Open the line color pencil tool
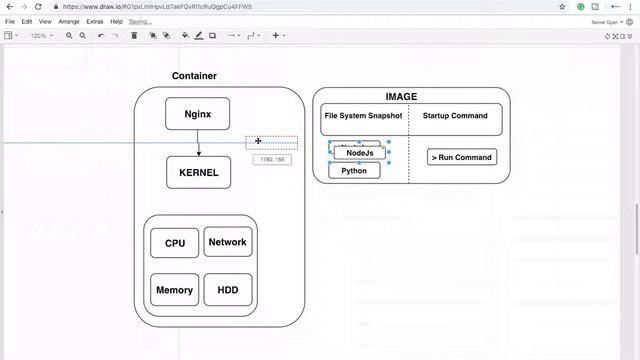 coord(199,36)
